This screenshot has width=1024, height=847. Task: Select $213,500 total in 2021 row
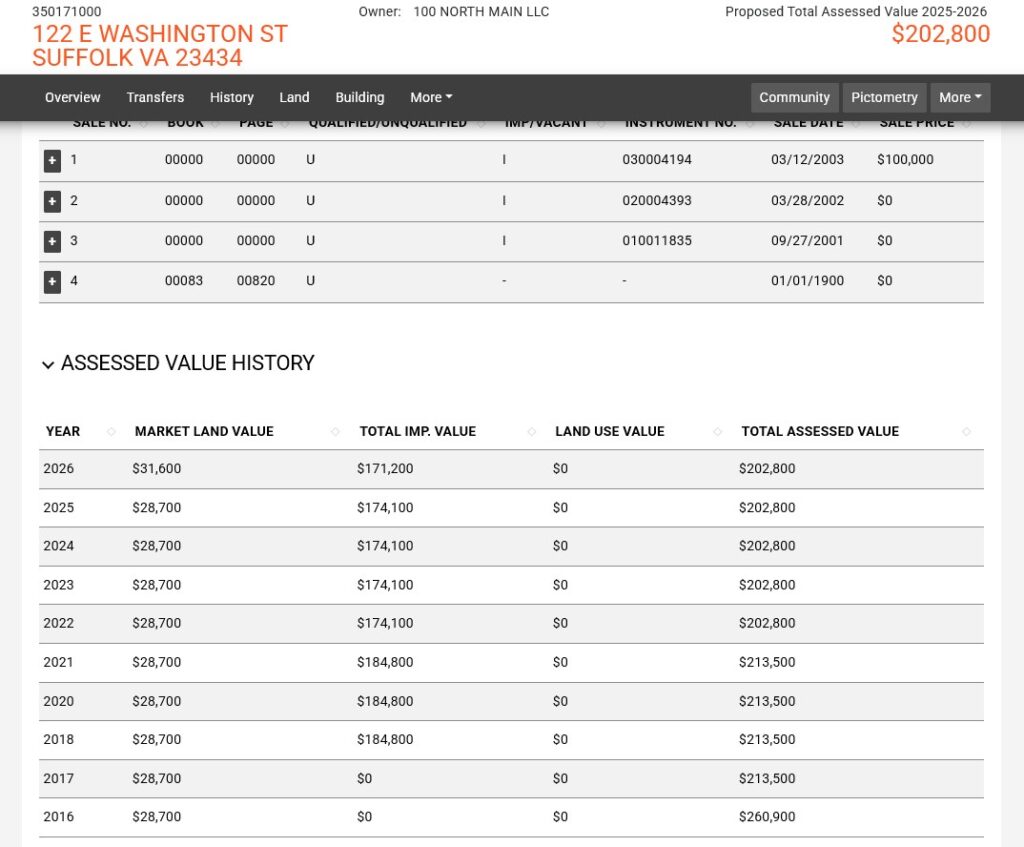coord(767,663)
